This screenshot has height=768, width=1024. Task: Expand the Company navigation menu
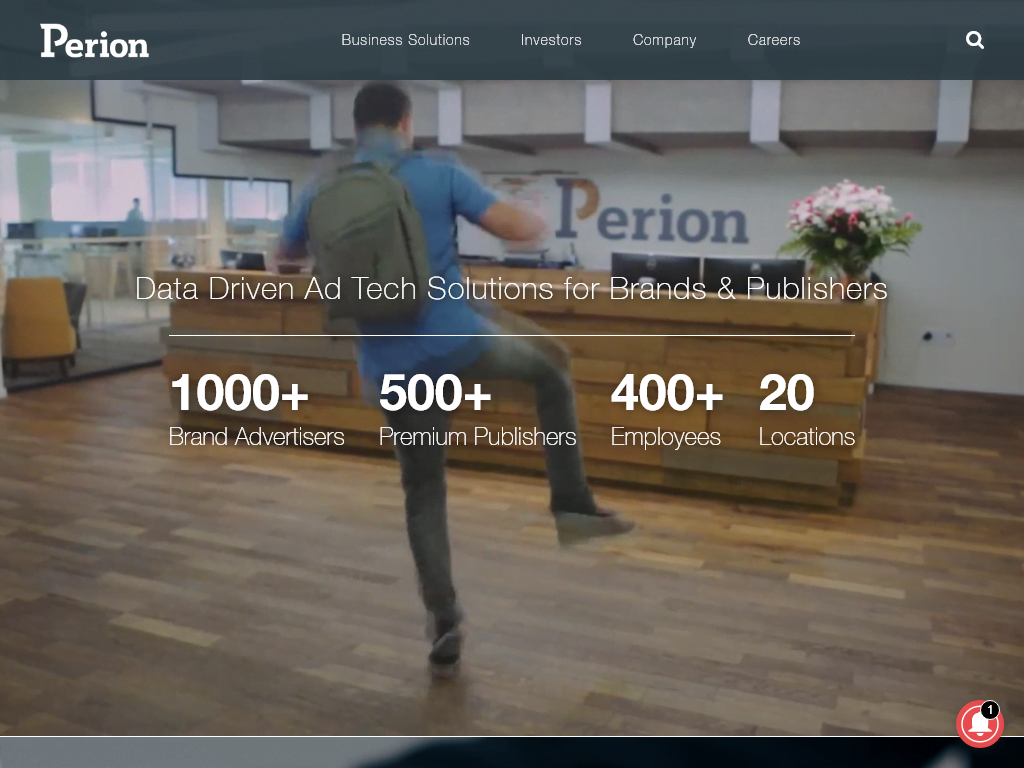[x=664, y=40]
